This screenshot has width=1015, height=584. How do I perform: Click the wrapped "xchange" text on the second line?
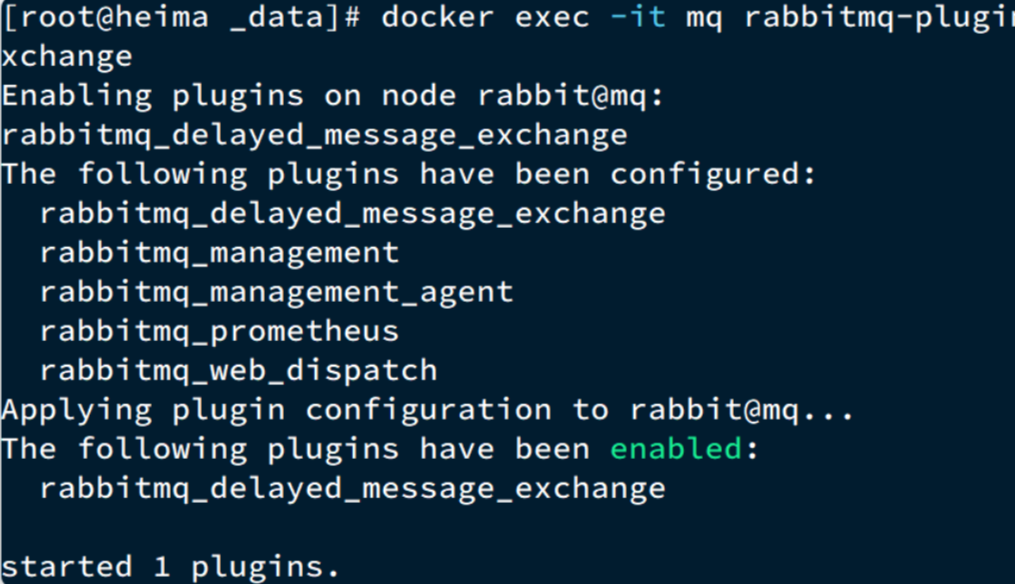(67, 56)
